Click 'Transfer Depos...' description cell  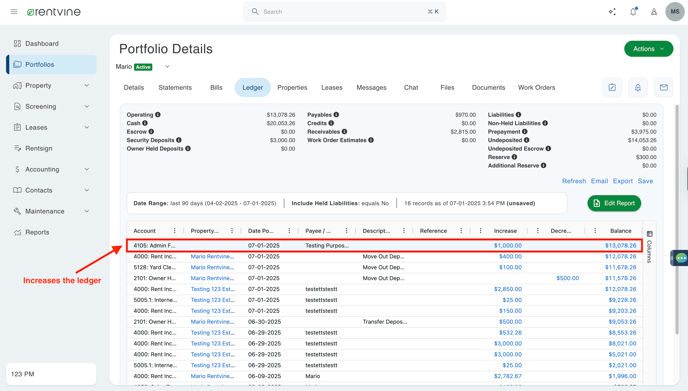coord(385,322)
